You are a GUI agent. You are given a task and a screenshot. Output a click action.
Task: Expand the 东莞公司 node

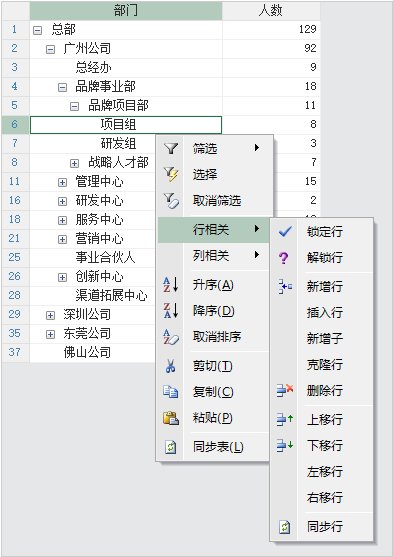(50, 335)
